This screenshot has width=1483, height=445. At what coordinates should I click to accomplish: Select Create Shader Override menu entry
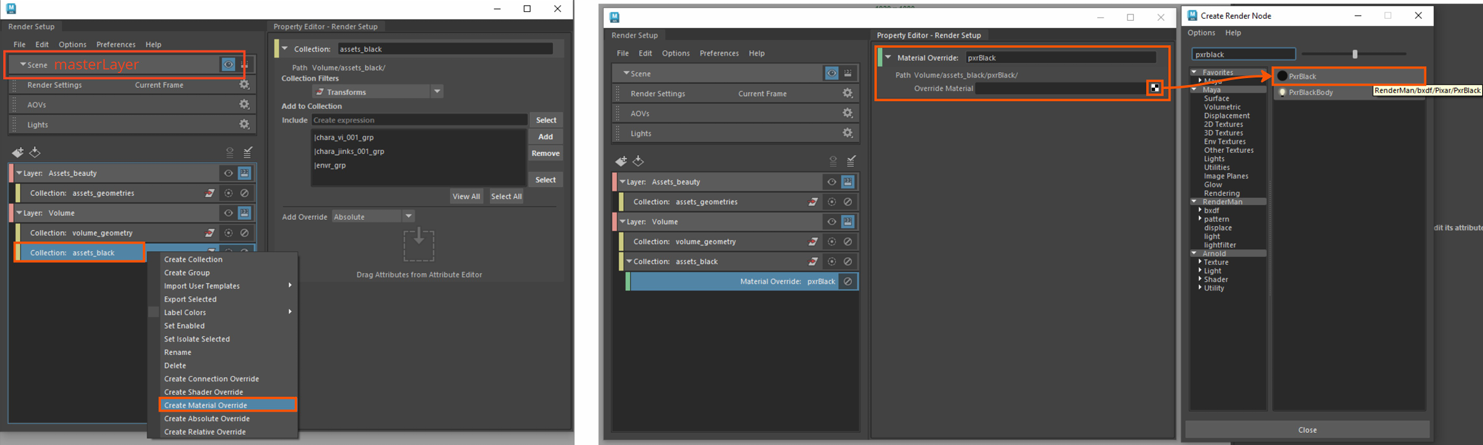(203, 392)
